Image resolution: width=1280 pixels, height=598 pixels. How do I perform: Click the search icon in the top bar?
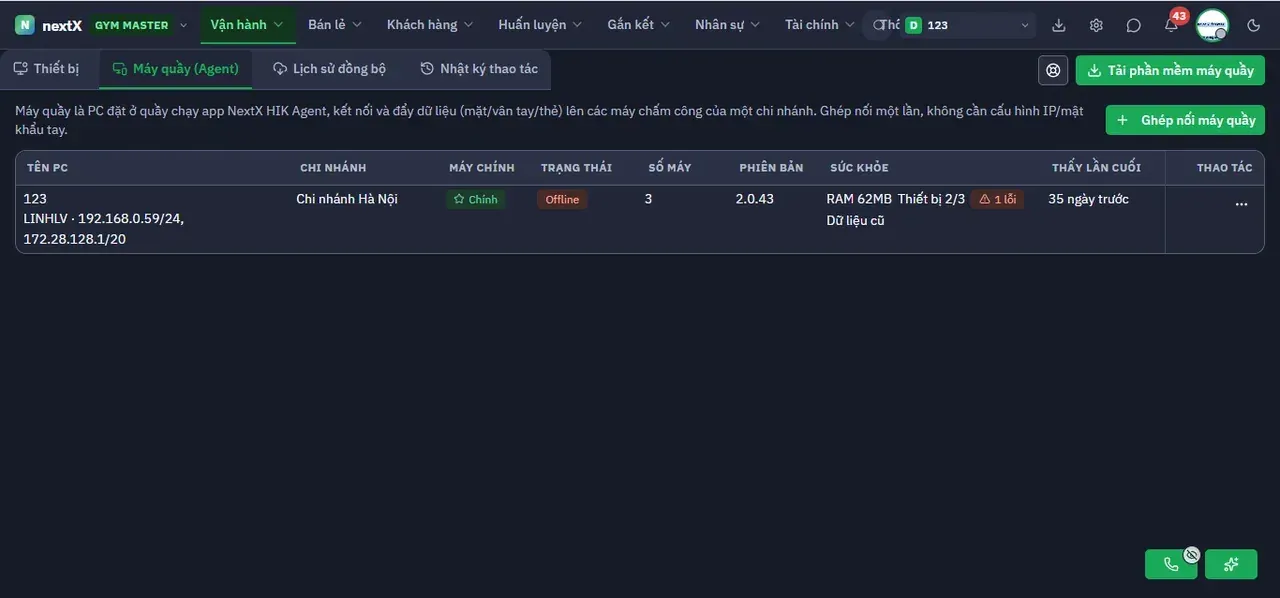tap(879, 25)
